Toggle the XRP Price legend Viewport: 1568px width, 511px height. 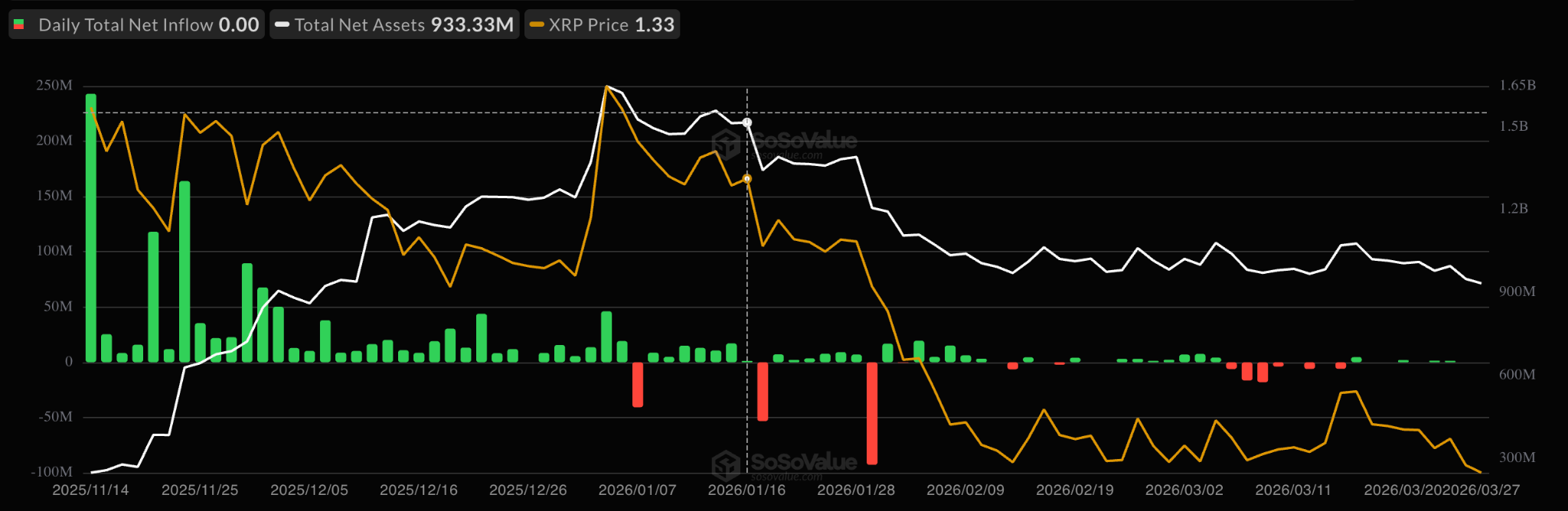(x=602, y=24)
